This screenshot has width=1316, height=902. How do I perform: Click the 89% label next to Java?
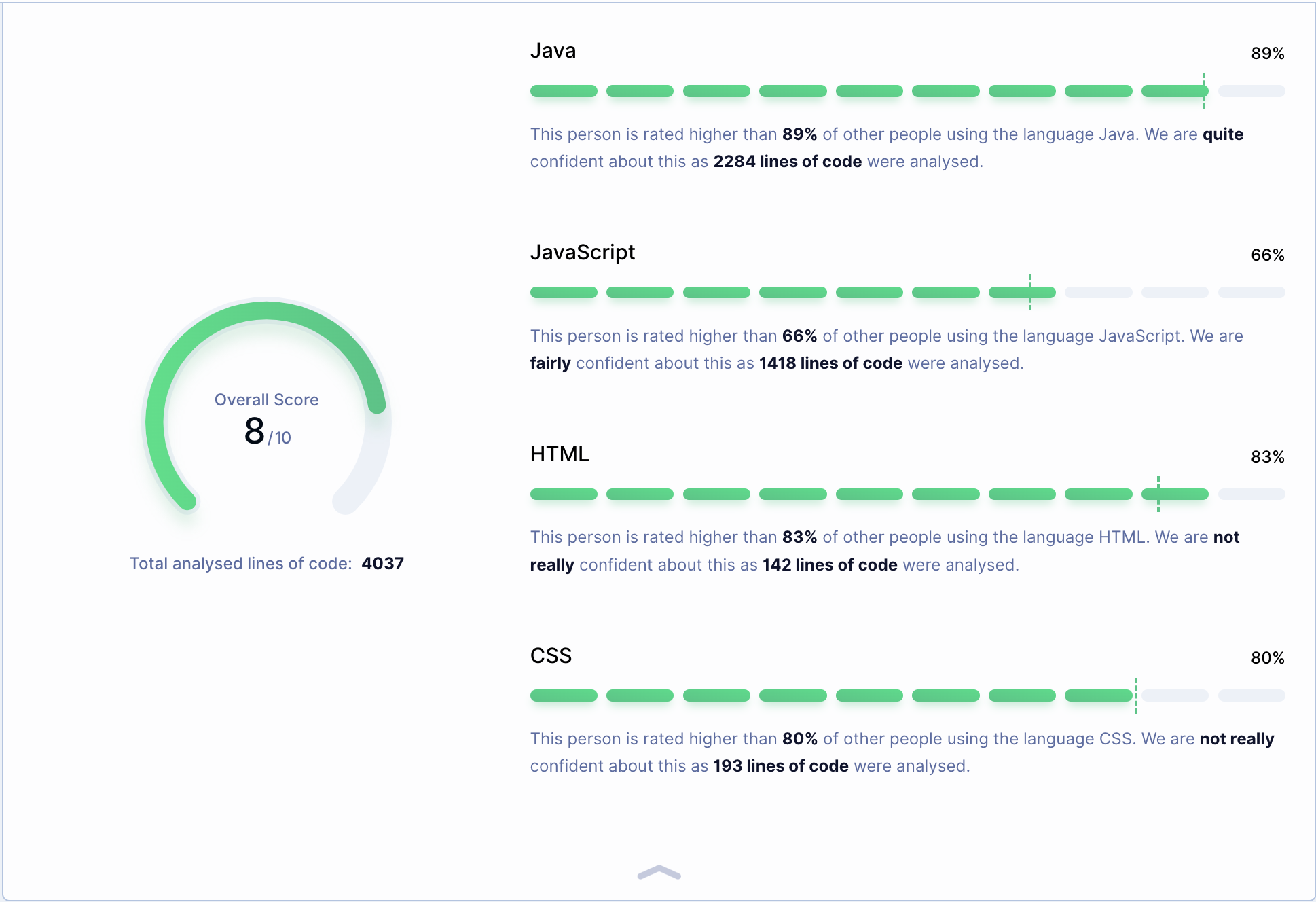(1268, 53)
